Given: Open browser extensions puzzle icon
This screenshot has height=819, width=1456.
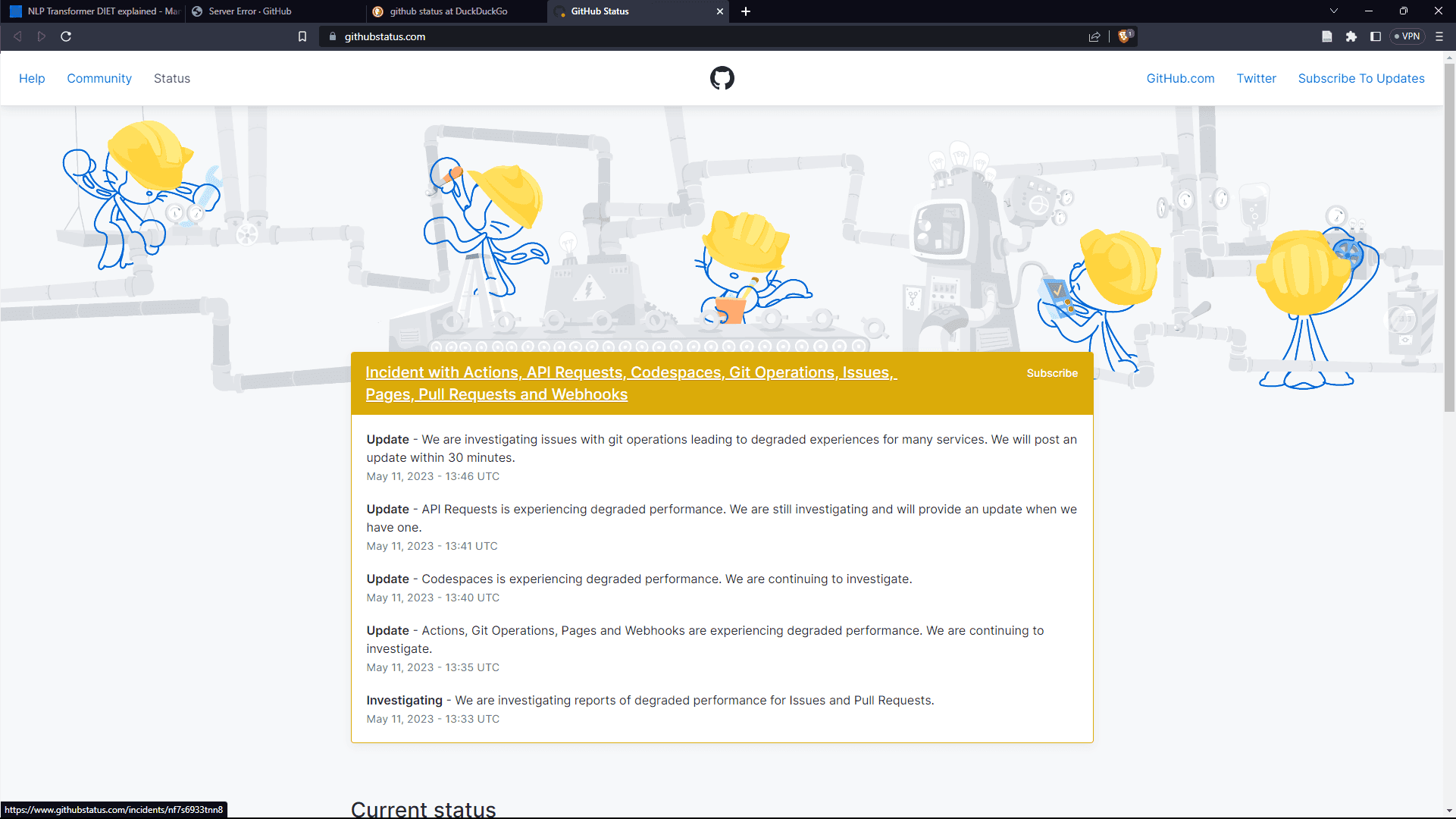Looking at the screenshot, I should click(1351, 36).
